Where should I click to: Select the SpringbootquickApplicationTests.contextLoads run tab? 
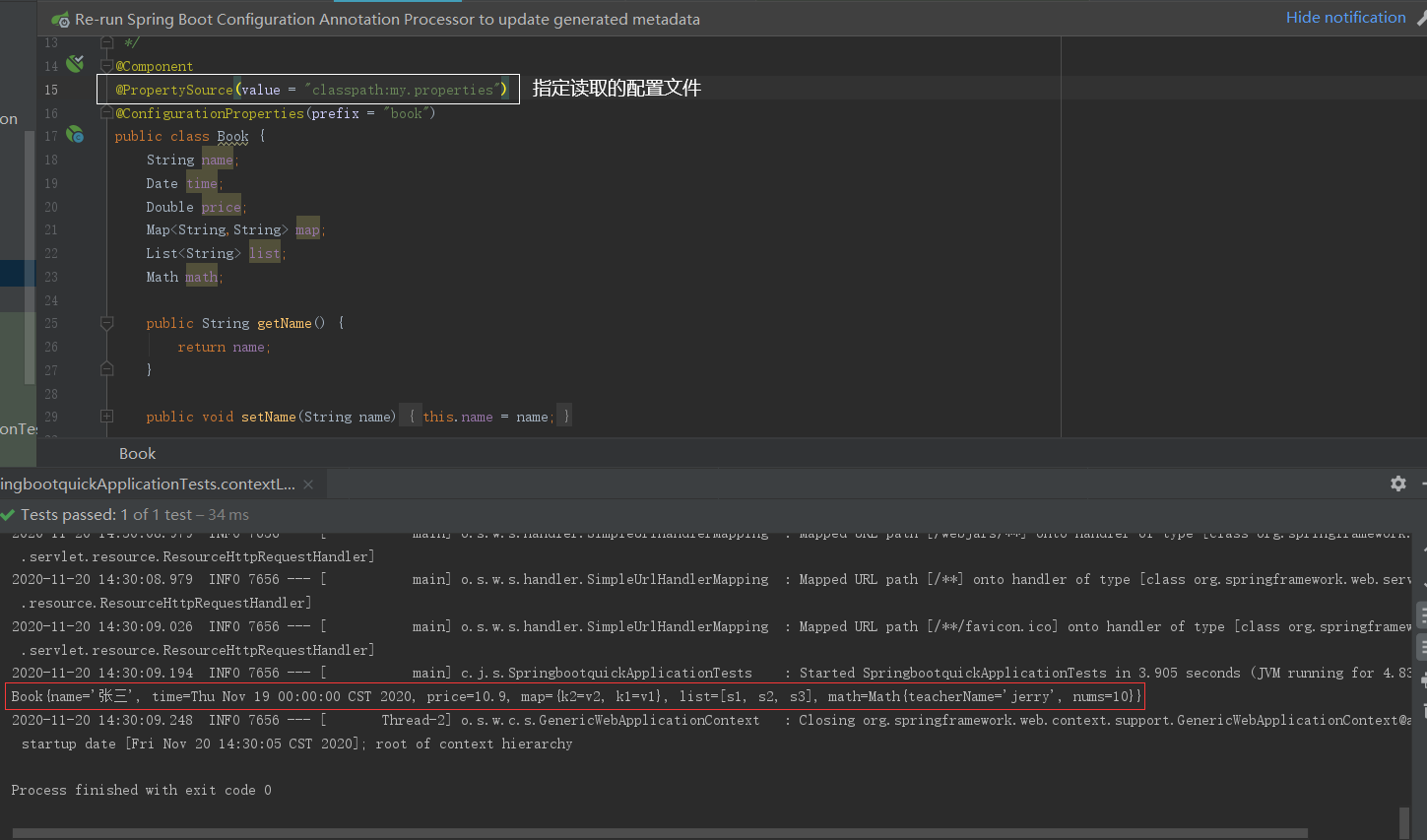148,485
